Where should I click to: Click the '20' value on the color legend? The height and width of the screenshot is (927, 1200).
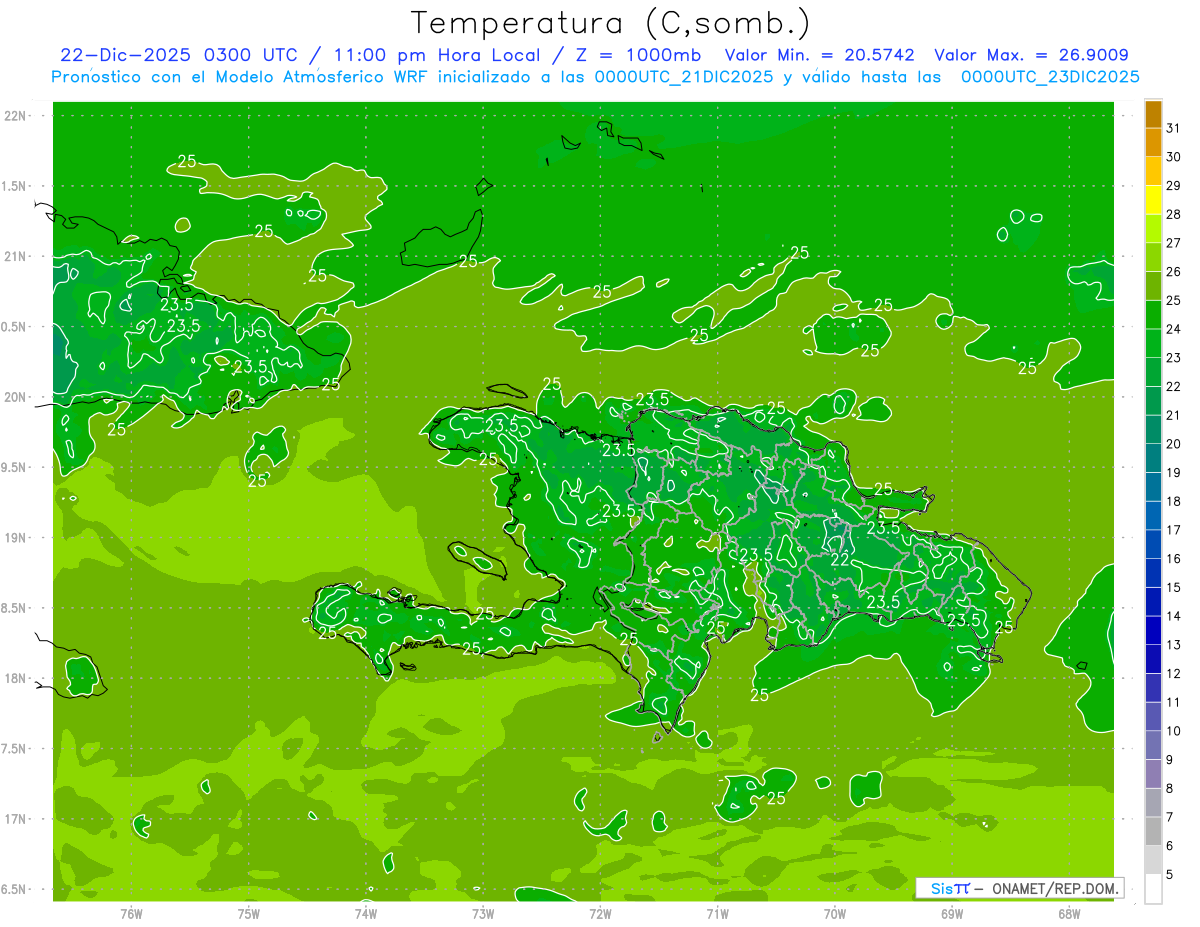[x=1174, y=444]
